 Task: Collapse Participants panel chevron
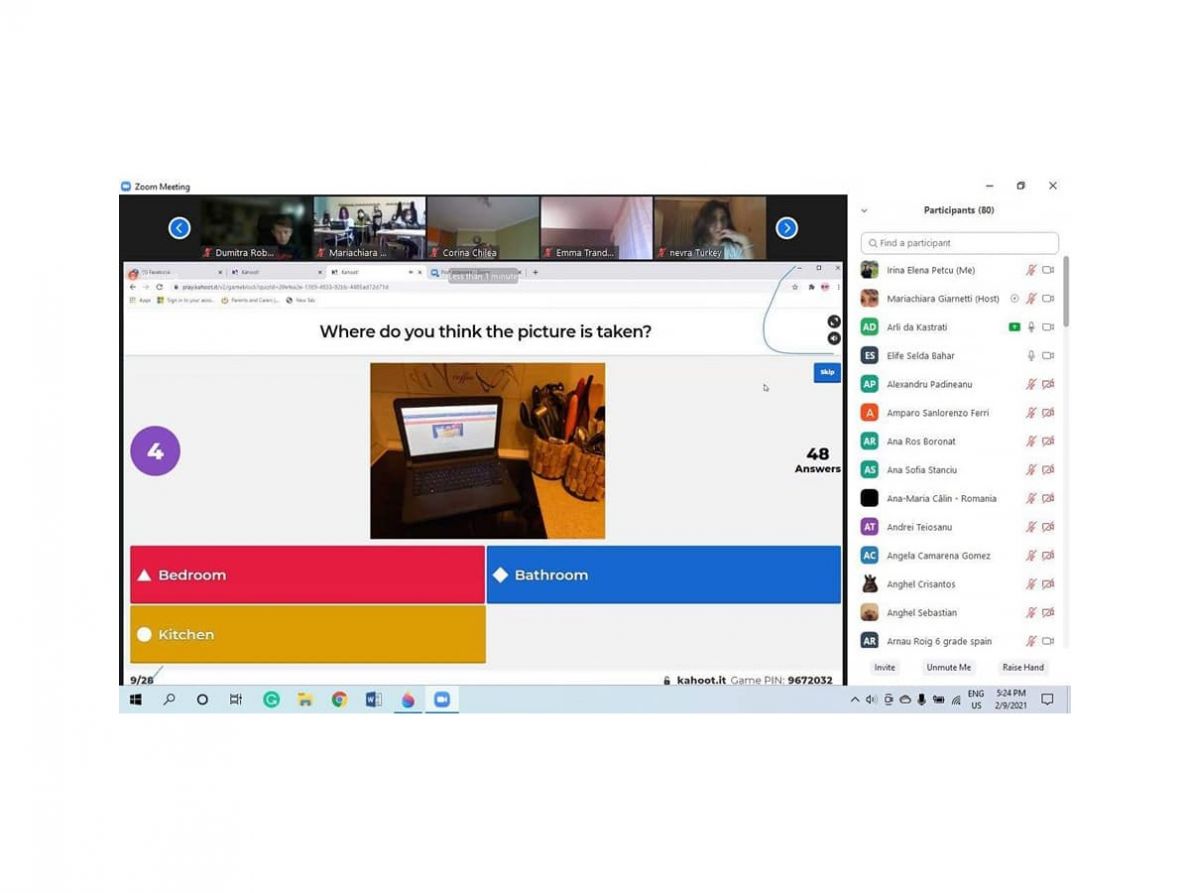pyautogui.click(x=864, y=211)
